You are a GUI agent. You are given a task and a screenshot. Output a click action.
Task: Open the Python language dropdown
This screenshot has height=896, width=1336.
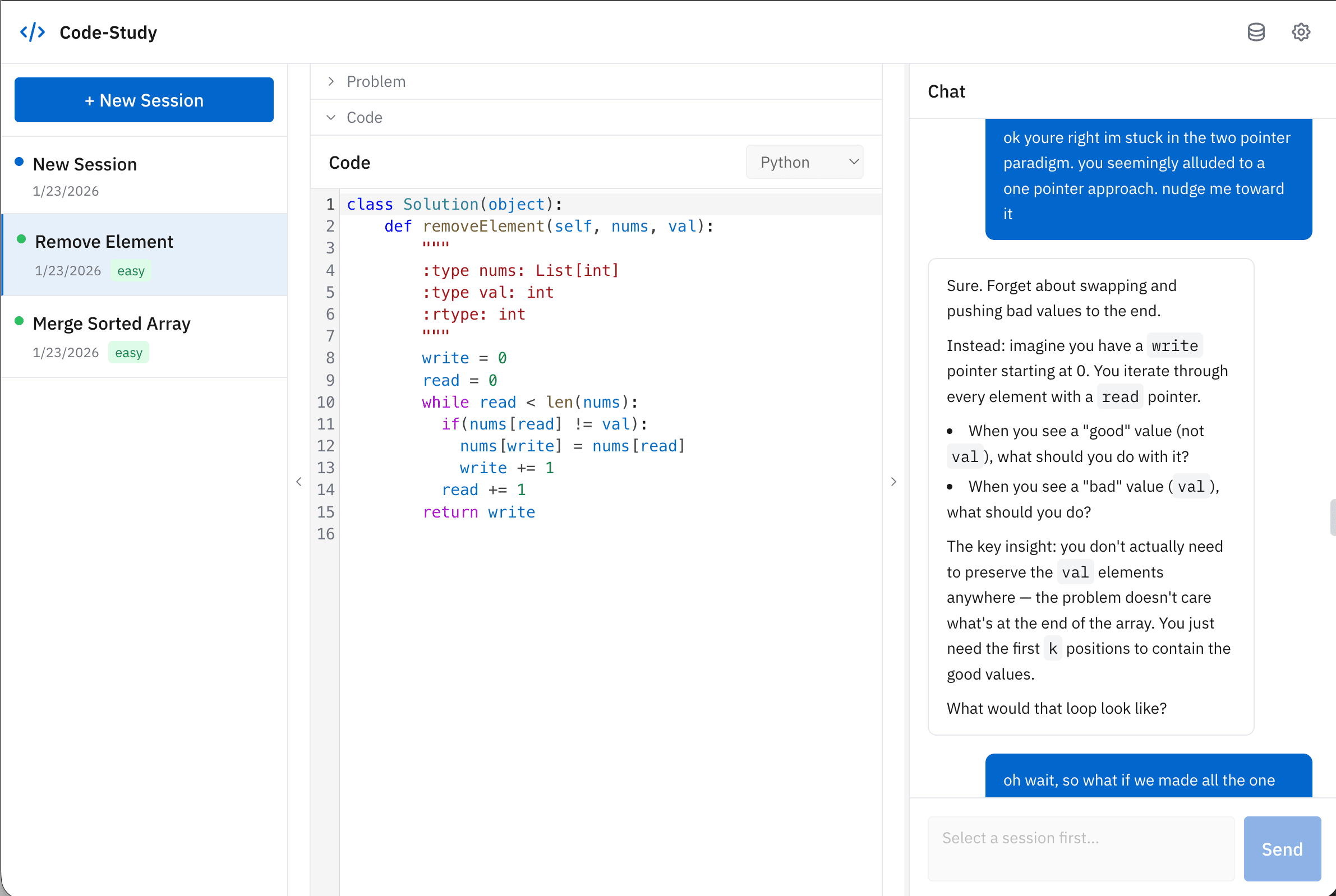[804, 161]
